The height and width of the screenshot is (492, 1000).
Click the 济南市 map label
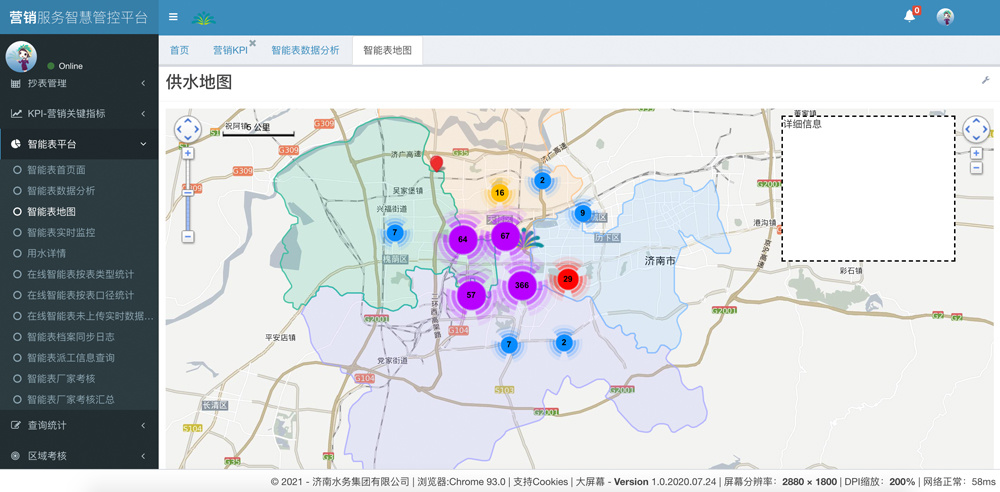click(659, 261)
